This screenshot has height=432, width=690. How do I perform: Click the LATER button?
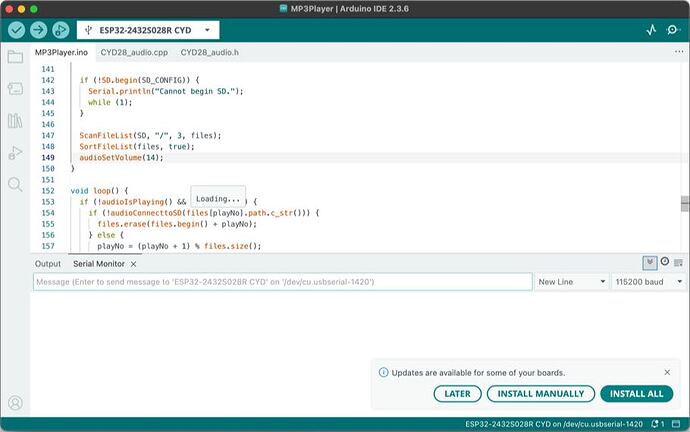point(457,394)
